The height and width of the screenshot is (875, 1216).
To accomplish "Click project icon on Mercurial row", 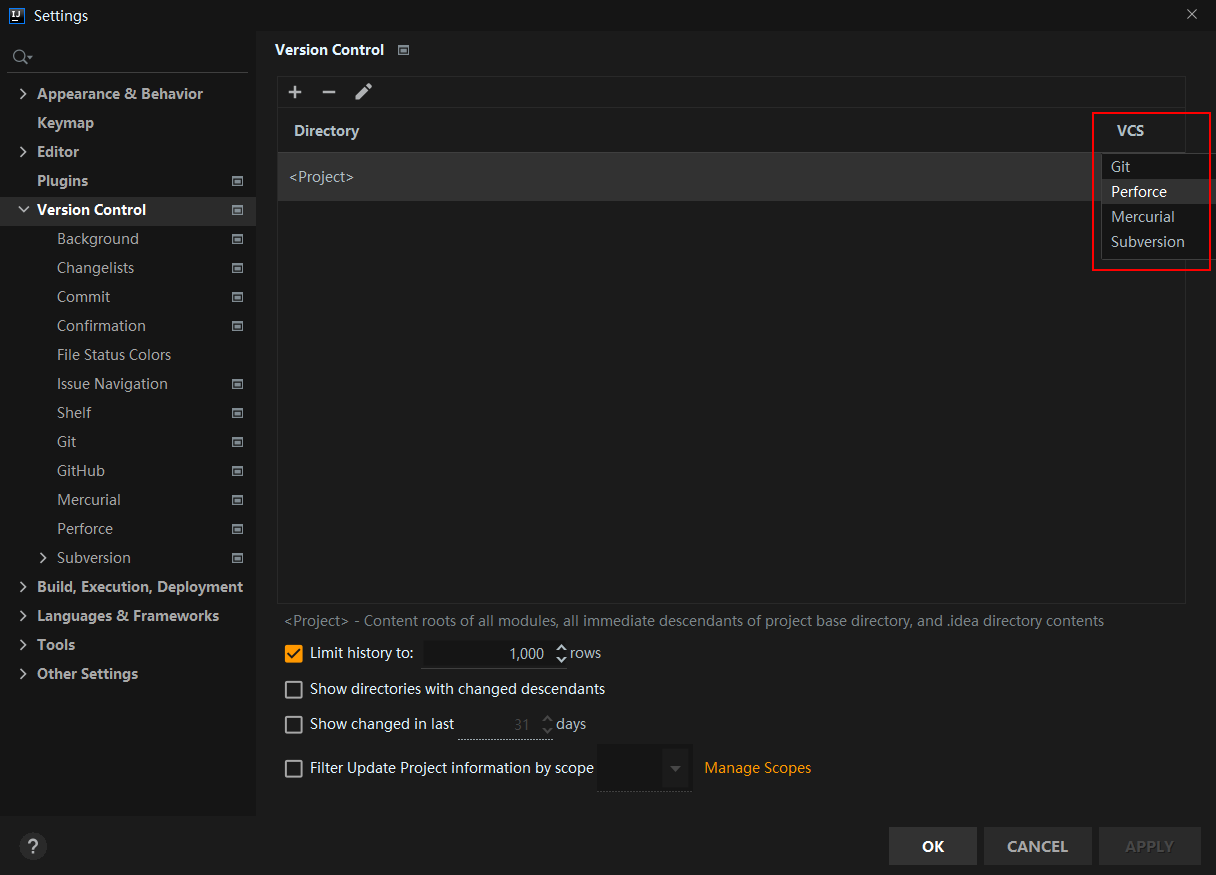I will coord(238,500).
